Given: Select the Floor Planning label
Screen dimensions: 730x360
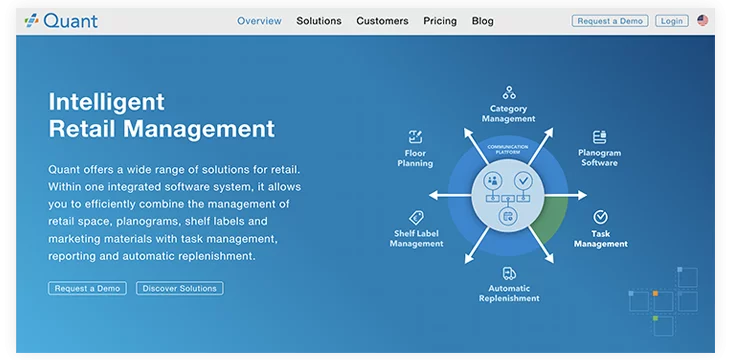Looking at the screenshot, I should click(x=415, y=158).
